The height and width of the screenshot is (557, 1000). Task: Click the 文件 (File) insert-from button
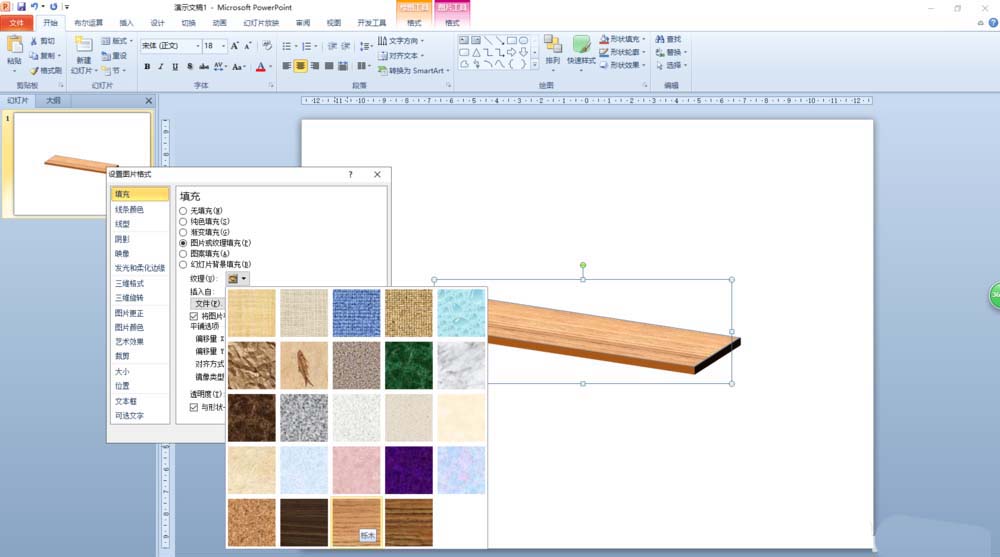(x=207, y=303)
